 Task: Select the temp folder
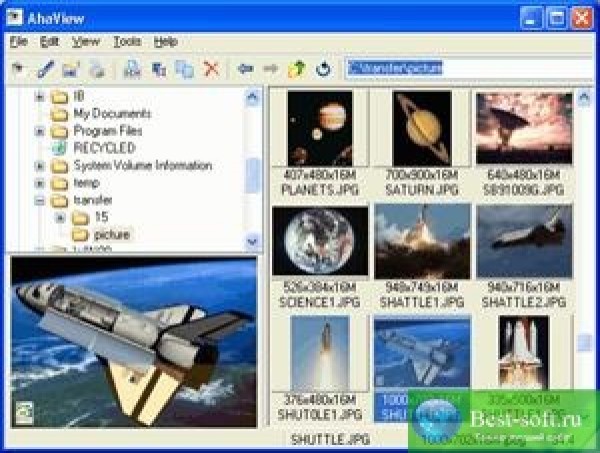[86, 183]
